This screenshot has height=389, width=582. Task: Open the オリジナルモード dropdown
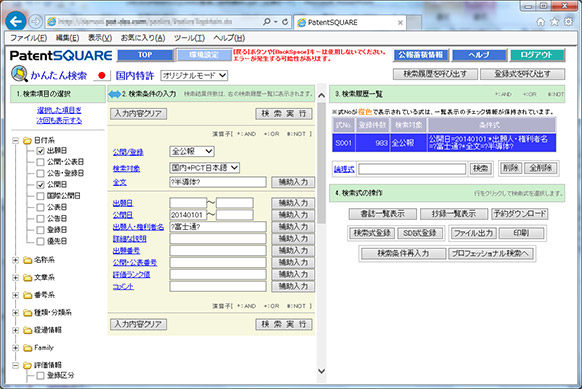coord(194,75)
